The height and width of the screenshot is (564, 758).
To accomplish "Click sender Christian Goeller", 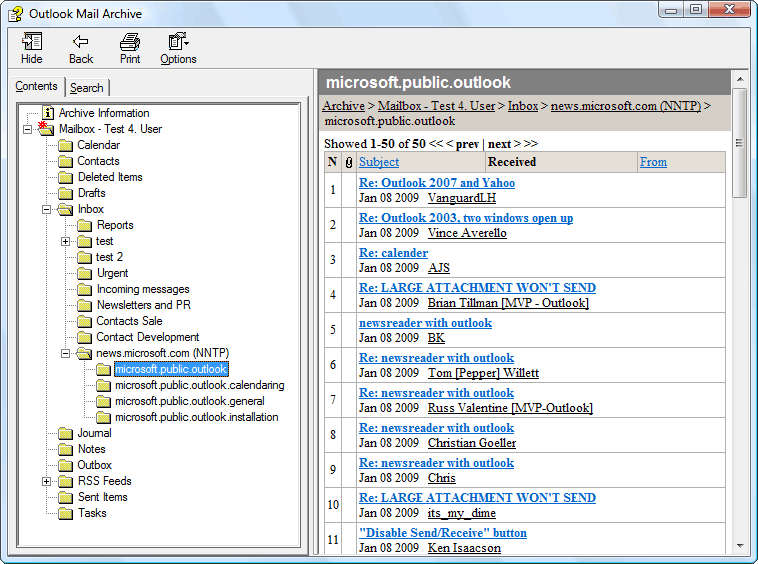I will (472, 443).
